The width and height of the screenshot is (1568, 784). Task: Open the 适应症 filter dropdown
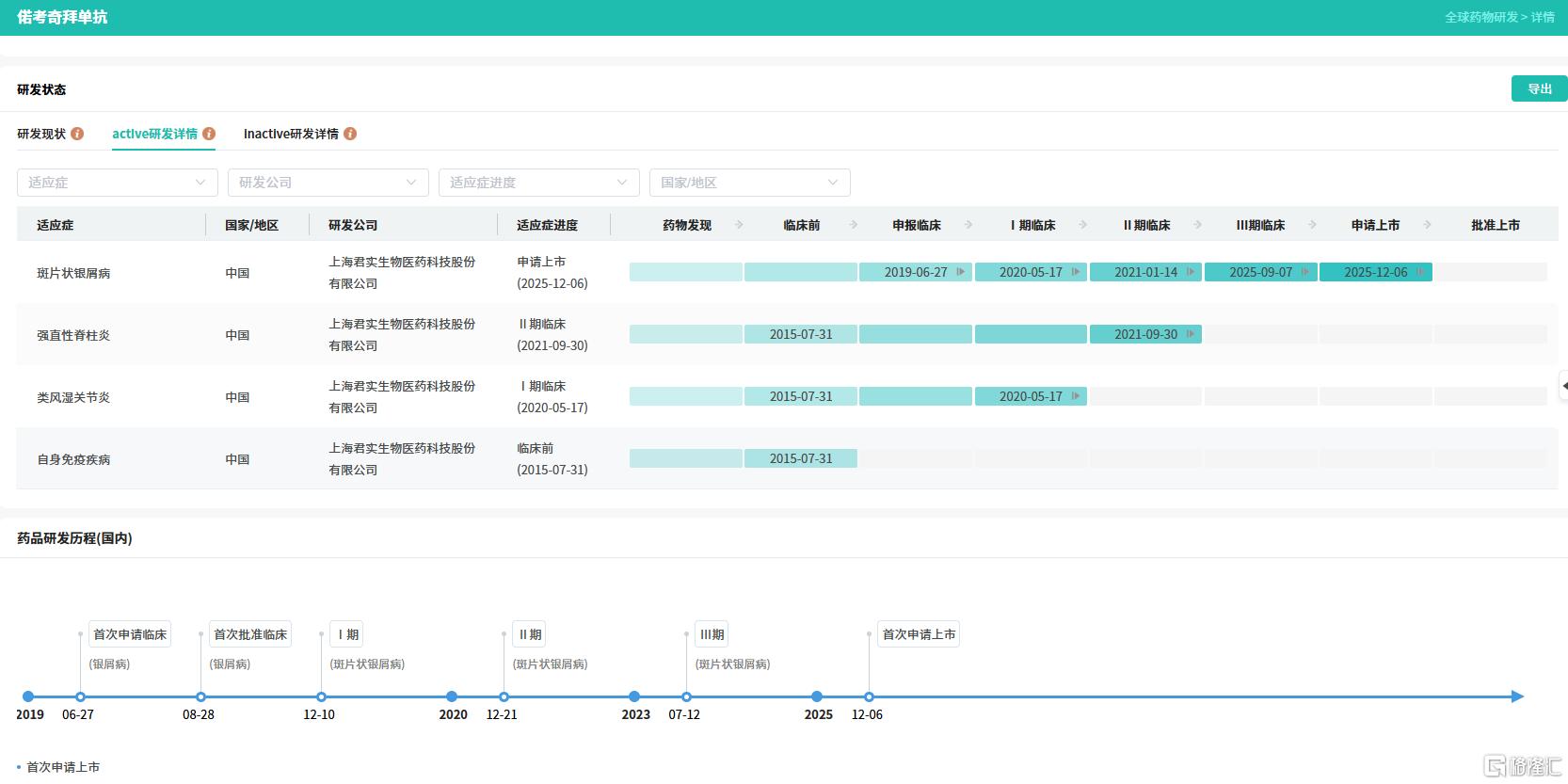pos(118,183)
